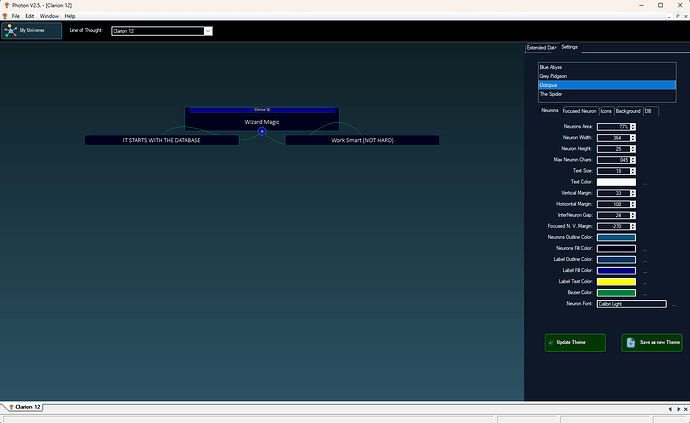Open ellipsis button beside Neuron Font

pos(673,304)
